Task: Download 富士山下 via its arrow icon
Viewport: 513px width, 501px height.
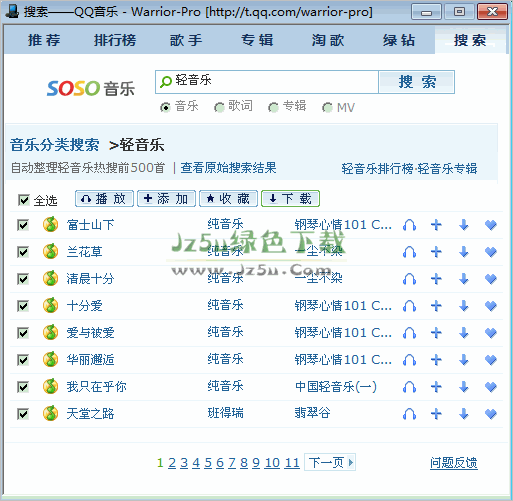Action: (x=464, y=225)
